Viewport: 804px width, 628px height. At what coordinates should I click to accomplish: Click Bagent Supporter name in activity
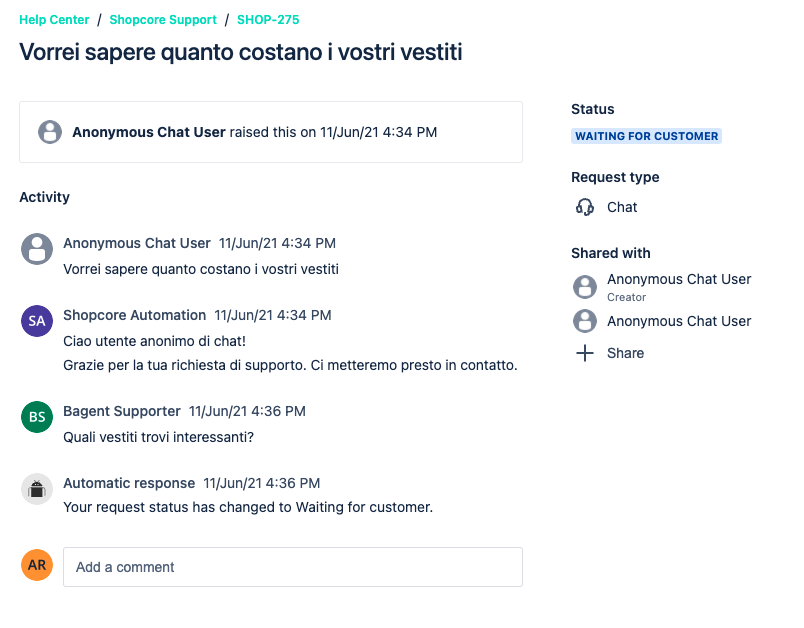click(122, 411)
